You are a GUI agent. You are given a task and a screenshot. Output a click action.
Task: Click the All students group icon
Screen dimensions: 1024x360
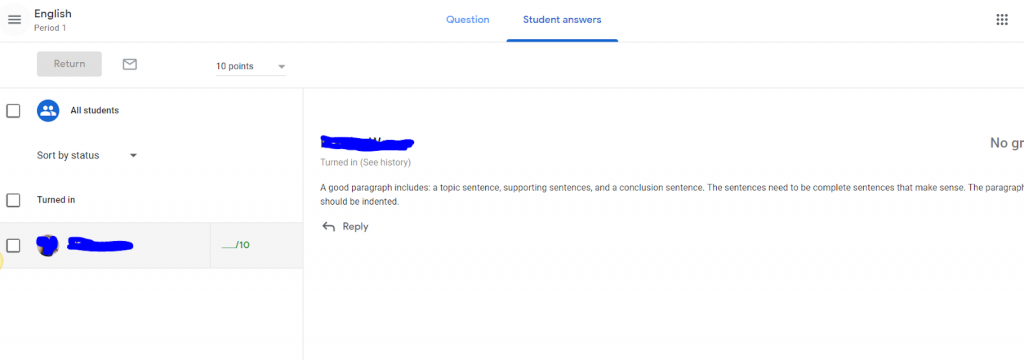pyautogui.click(x=48, y=110)
